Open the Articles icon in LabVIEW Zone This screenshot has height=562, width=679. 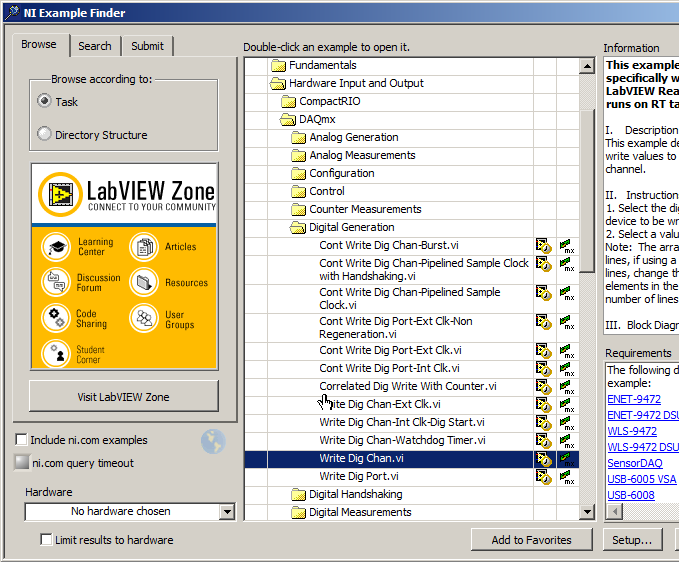click(144, 247)
